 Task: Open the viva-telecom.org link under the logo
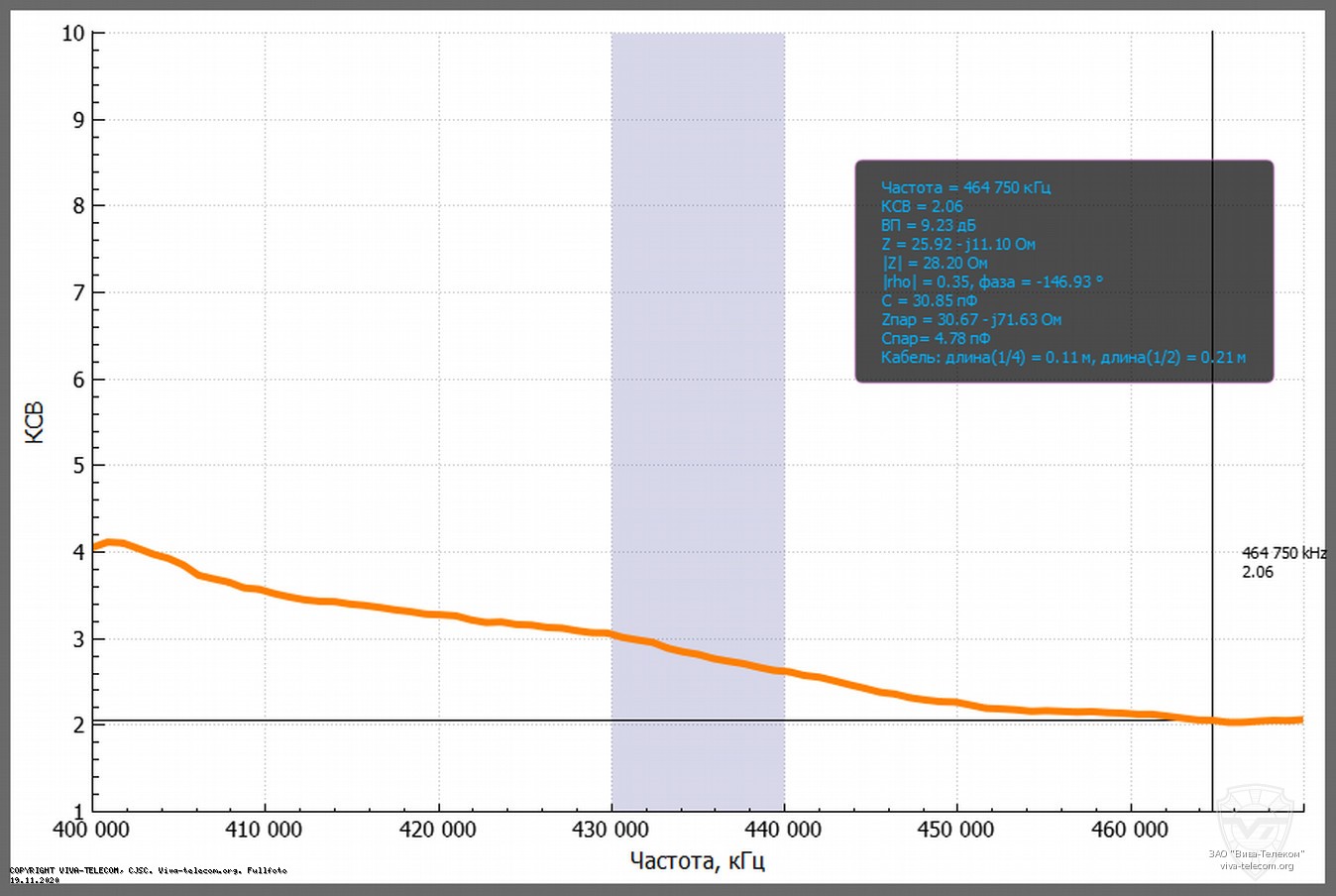pos(1256,866)
